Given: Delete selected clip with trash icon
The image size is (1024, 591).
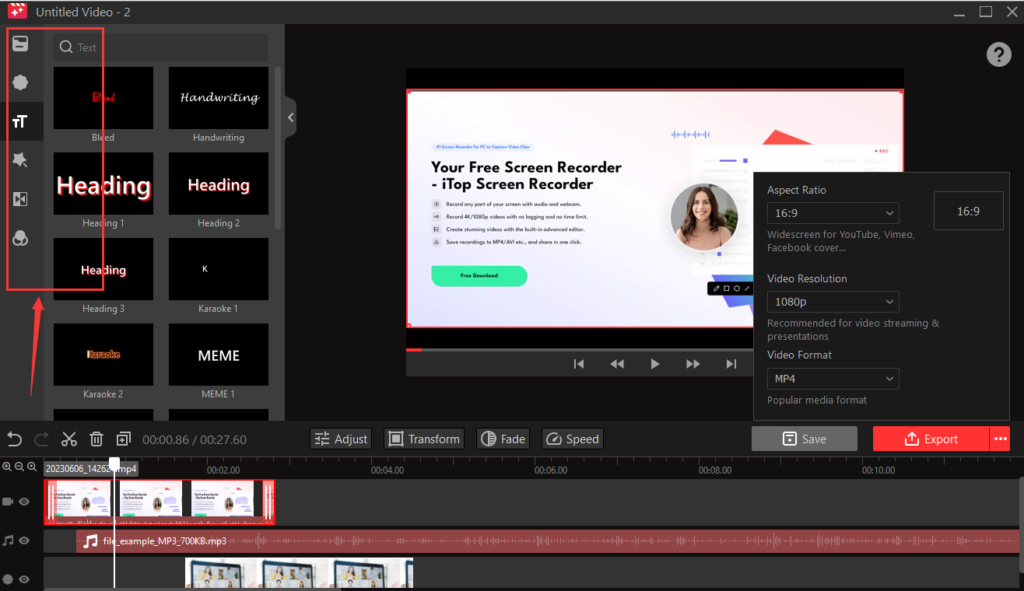Looking at the screenshot, I should (96, 439).
